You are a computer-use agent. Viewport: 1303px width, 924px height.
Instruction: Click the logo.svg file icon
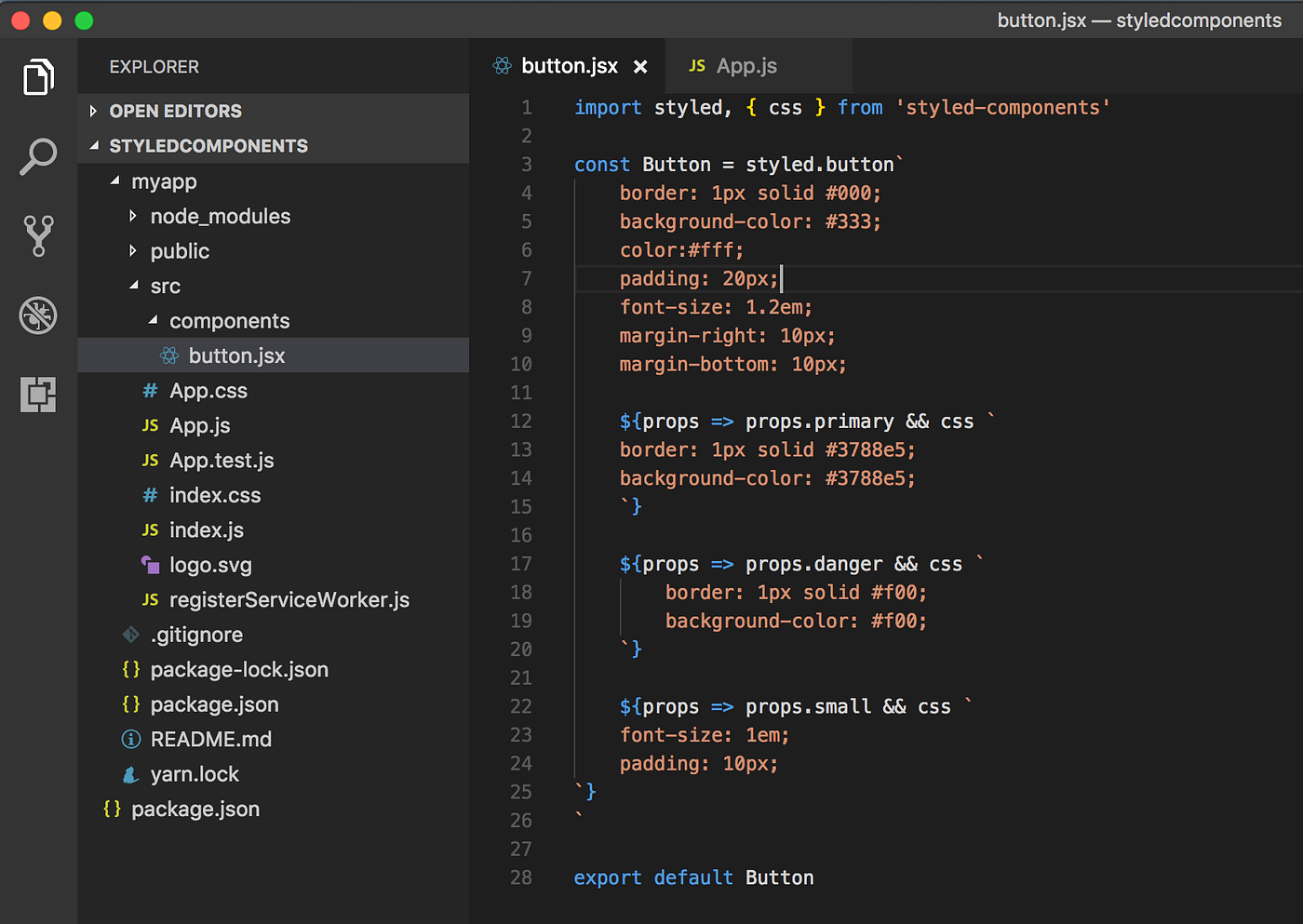[150, 565]
